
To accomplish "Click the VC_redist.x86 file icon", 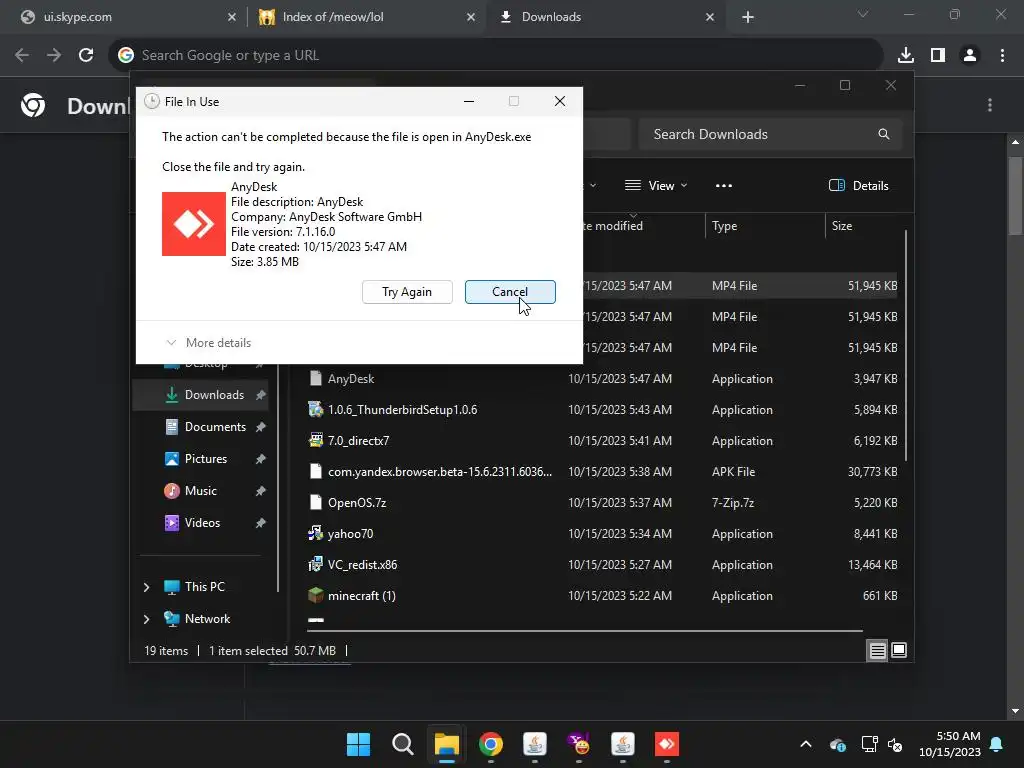I will click(x=315, y=565).
